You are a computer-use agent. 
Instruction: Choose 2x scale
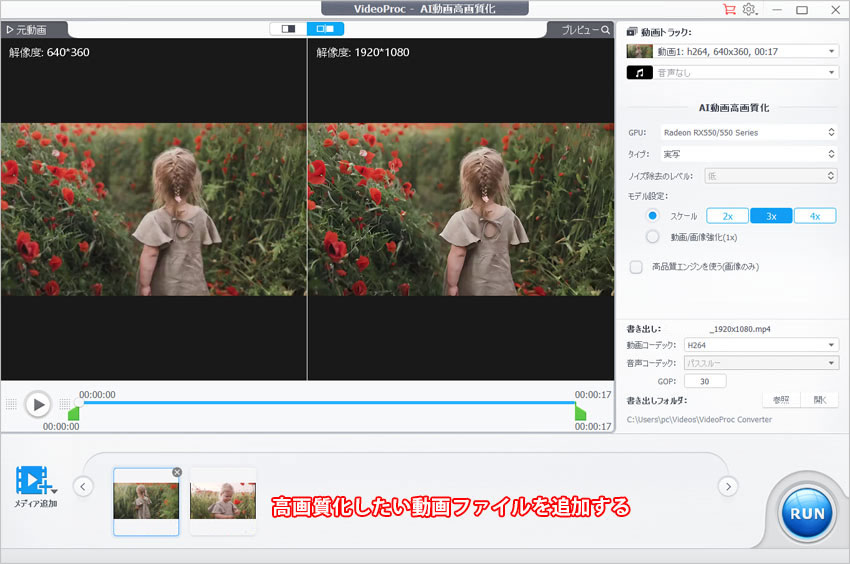click(727, 216)
